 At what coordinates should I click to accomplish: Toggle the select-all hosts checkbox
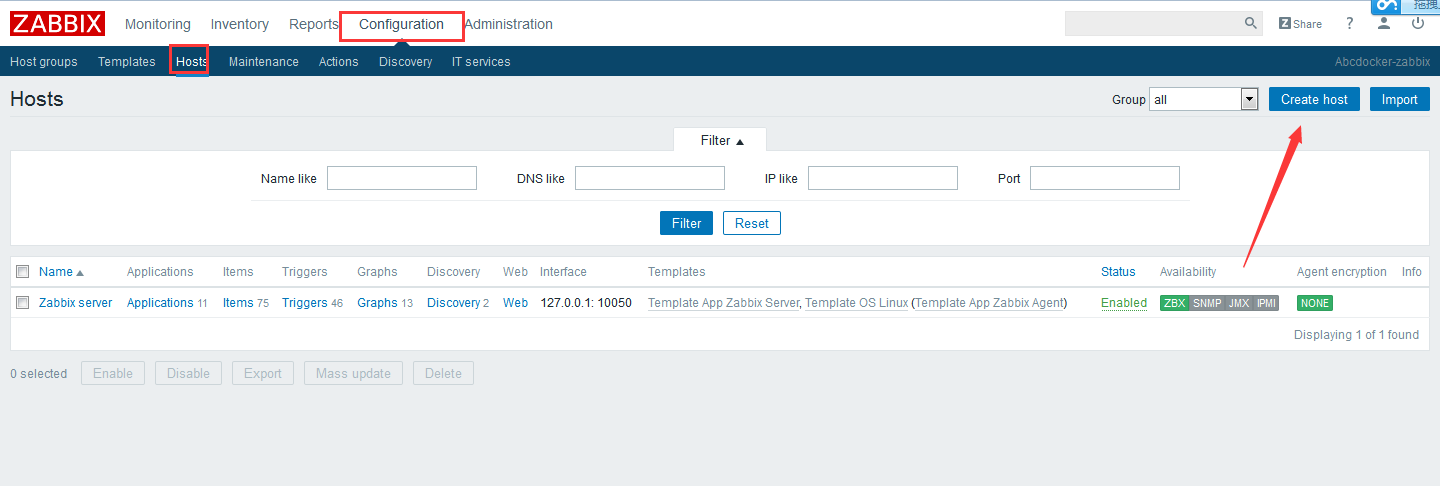23,272
